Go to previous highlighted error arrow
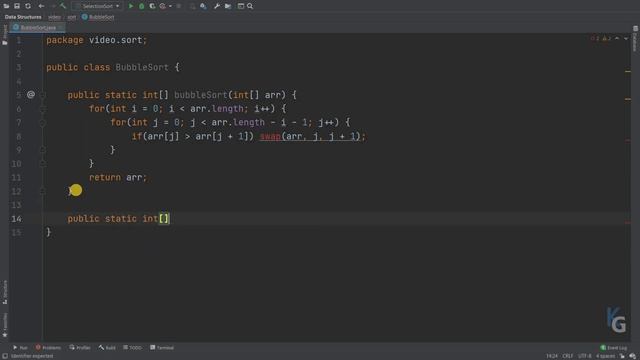The image size is (640, 360). tap(617, 38)
